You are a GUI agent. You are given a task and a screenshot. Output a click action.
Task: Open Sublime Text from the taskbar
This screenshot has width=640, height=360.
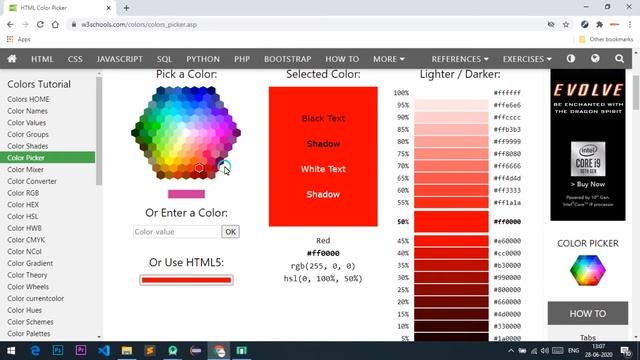coord(150,351)
